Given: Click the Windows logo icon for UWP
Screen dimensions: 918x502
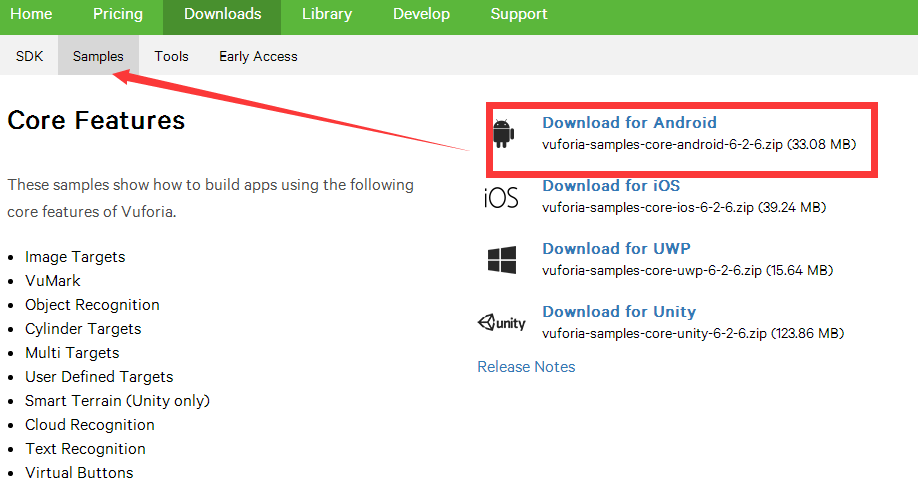Looking at the screenshot, I should pos(502,259).
